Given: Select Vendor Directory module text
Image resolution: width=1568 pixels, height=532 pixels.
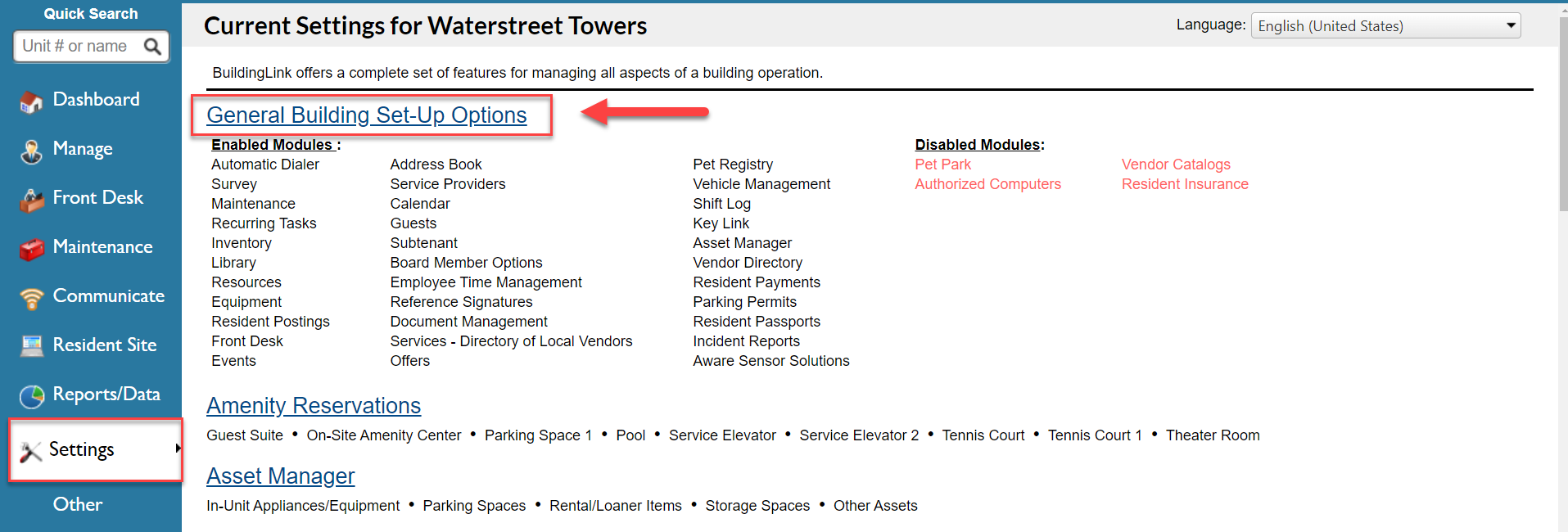Looking at the screenshot, I should 748,263.
